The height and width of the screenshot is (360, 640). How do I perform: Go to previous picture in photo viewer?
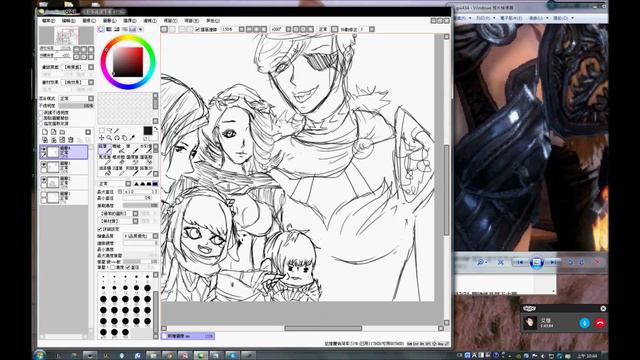coord(520,262)
